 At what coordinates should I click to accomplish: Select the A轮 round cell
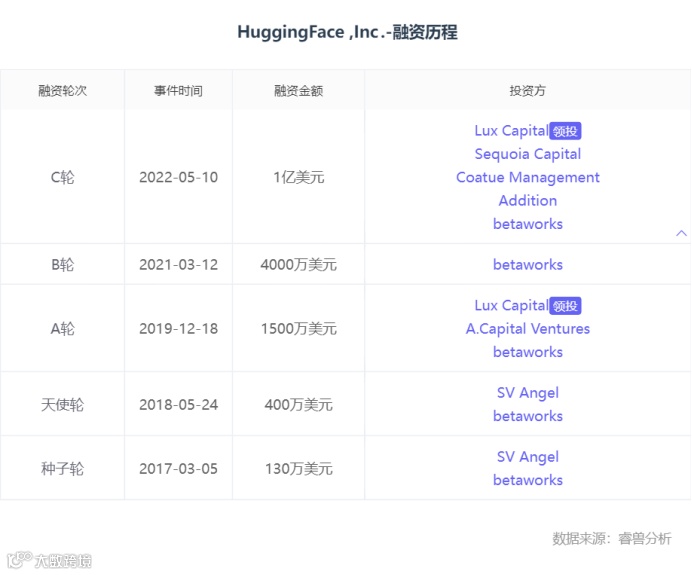click(62, 329)
